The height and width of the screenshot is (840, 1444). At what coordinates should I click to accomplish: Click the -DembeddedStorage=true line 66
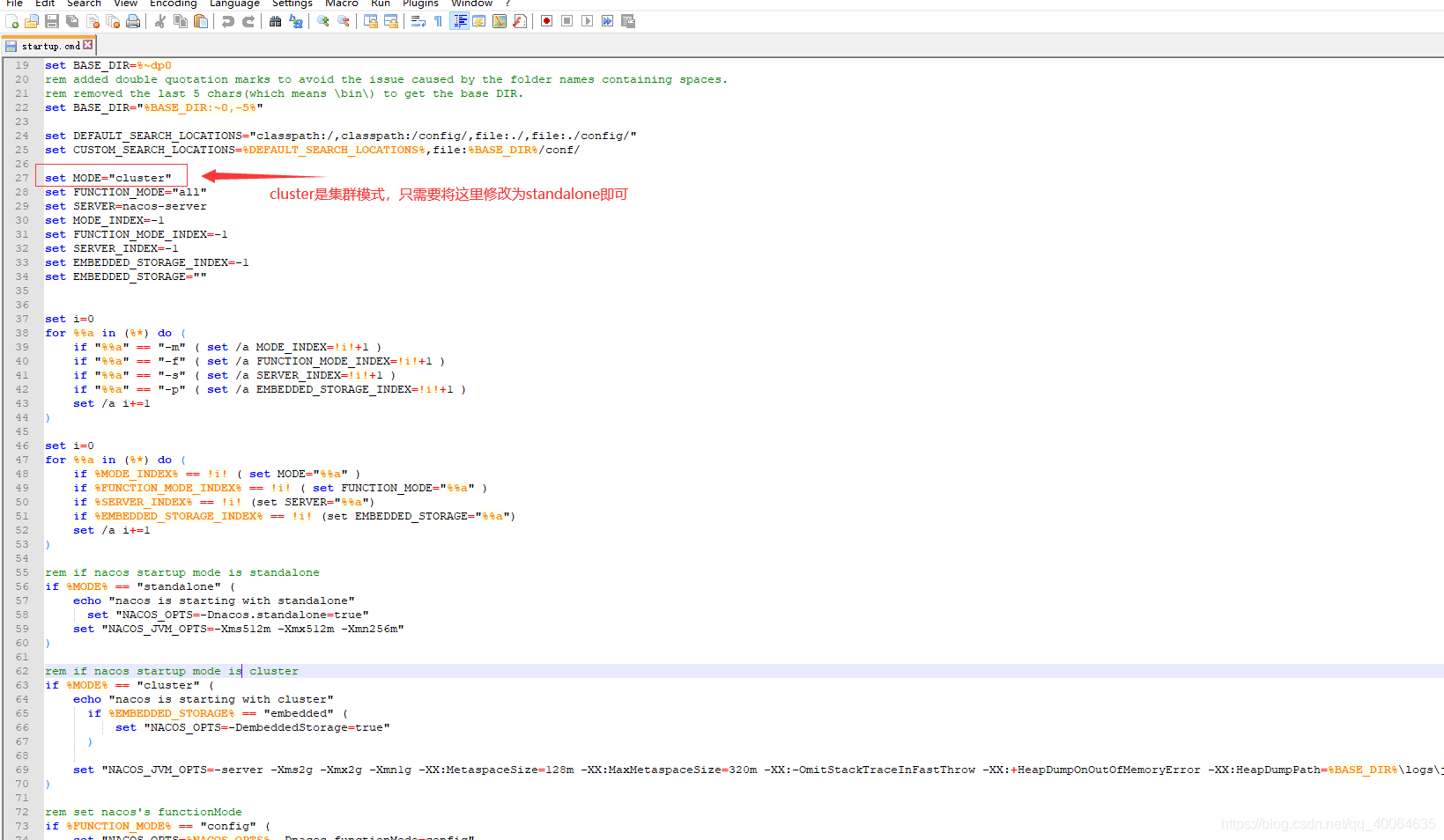(253, 727)
